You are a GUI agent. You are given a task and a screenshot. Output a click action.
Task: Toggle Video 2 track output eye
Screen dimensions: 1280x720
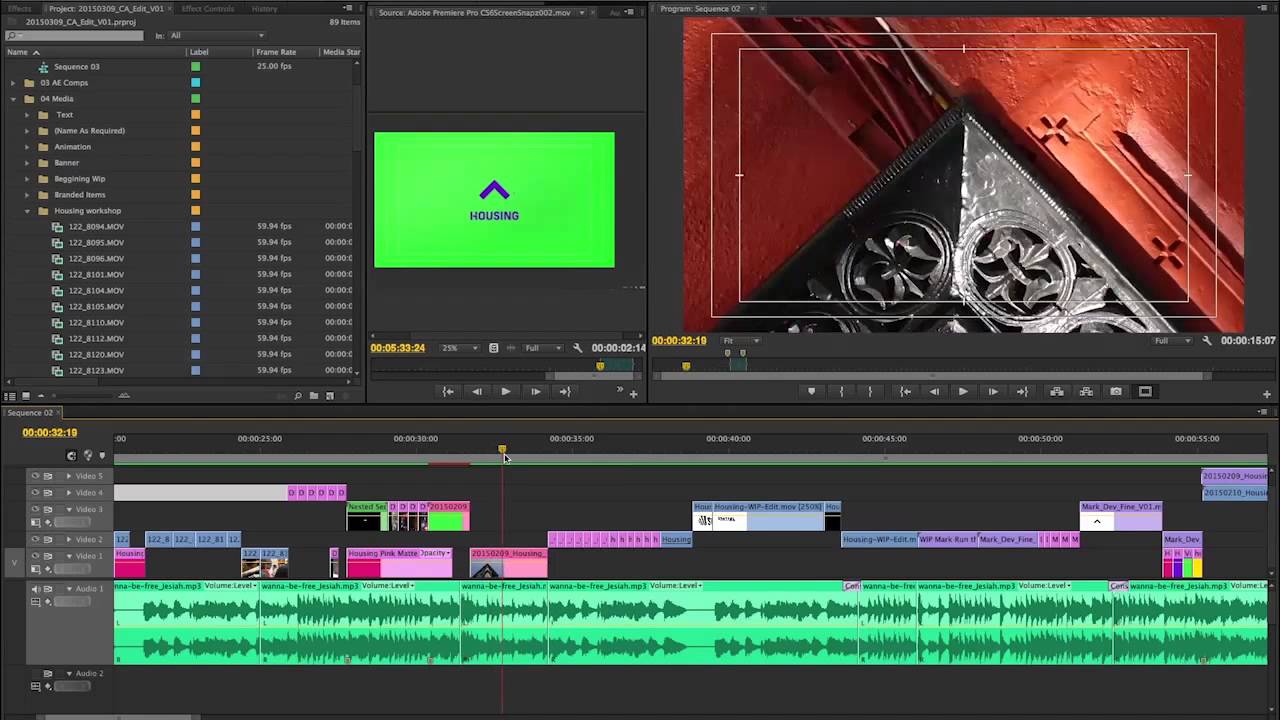(x=35, y=539)
